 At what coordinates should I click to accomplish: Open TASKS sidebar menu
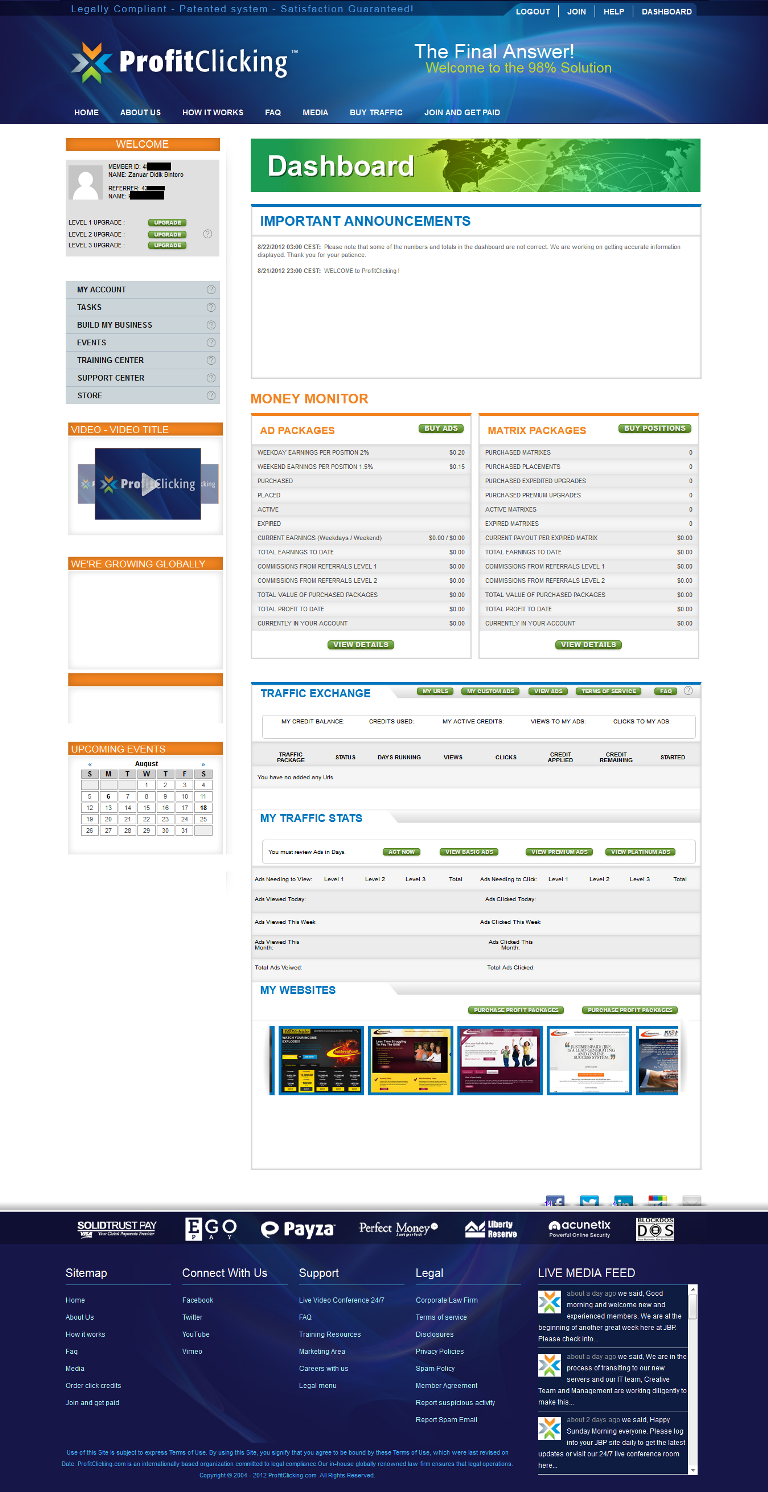[143, 307]
